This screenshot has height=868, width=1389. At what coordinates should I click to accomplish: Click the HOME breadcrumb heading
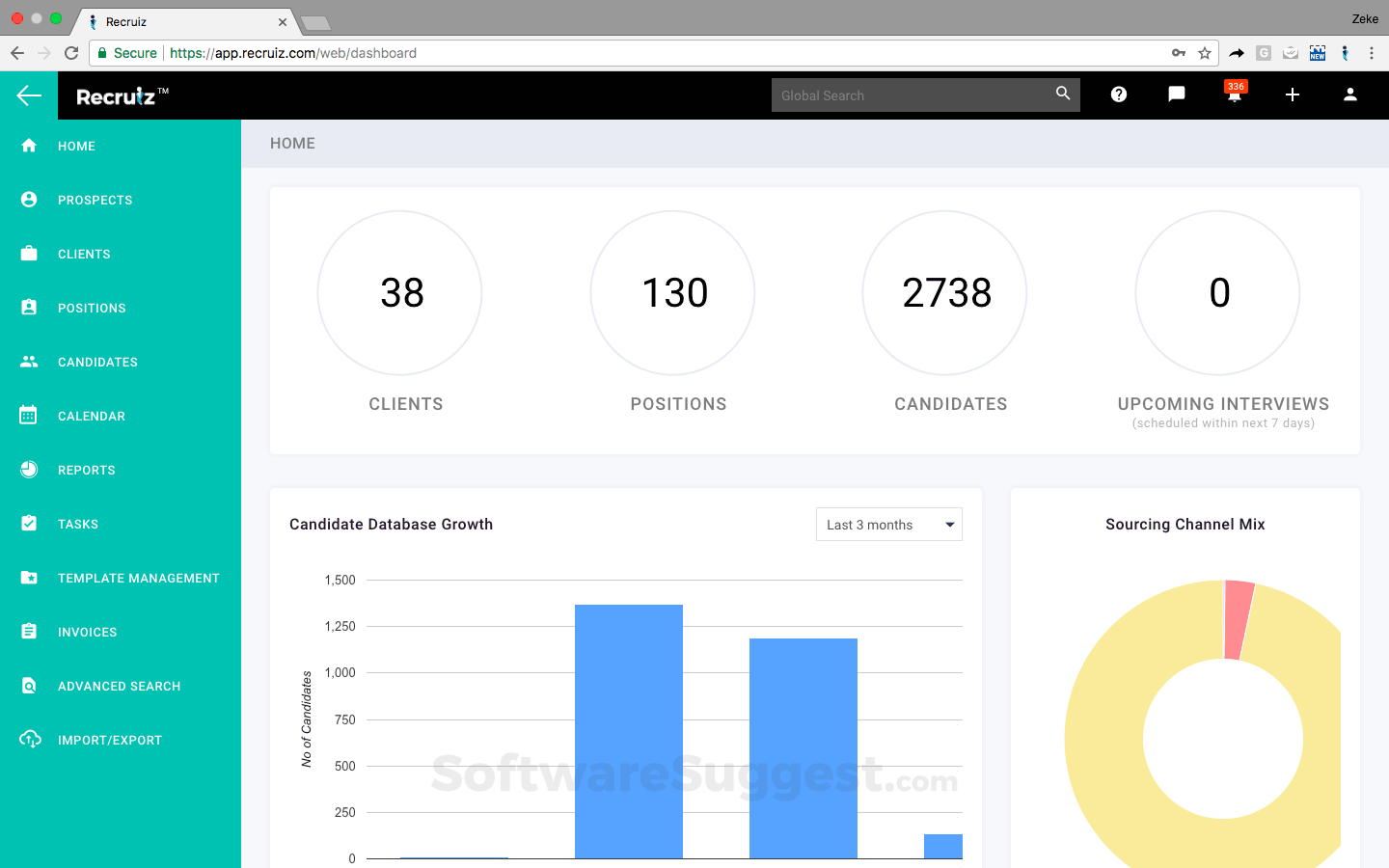(x=292, y=144)
